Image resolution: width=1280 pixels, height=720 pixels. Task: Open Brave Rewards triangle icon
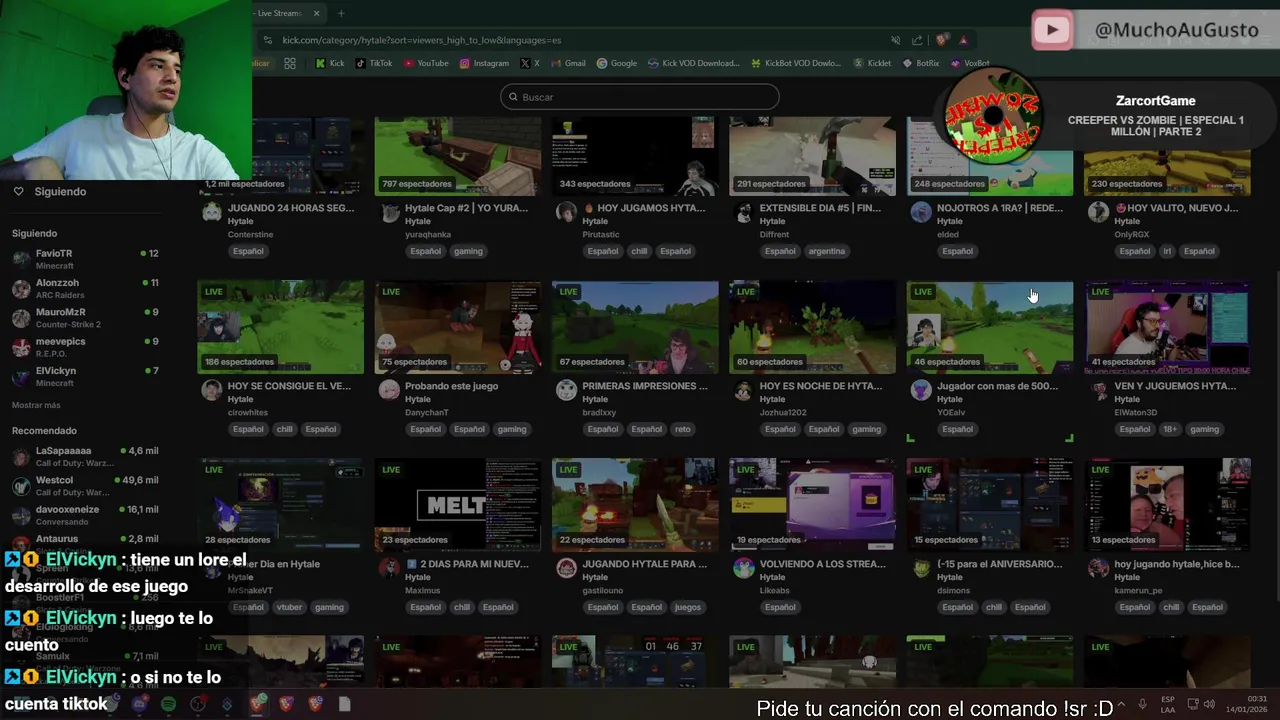(963, 40)
